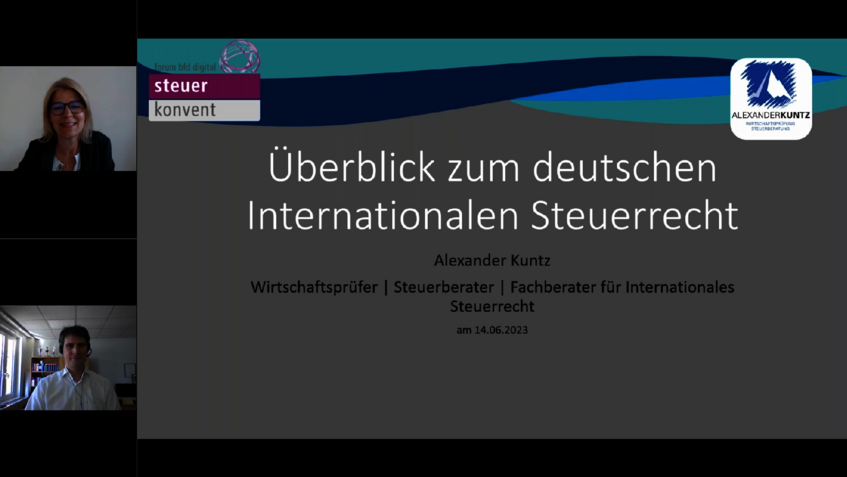Click the Alexander Kuntz logo badge

pos(771,99)
